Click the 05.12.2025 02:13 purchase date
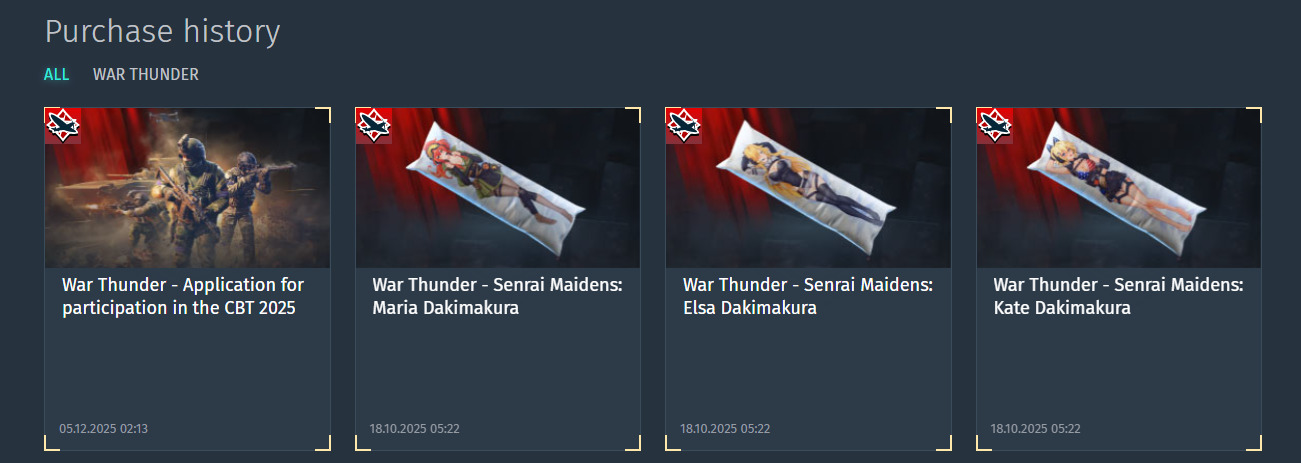 (x=104, y=429)
